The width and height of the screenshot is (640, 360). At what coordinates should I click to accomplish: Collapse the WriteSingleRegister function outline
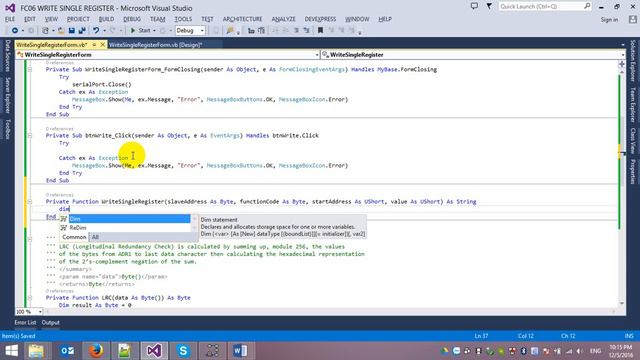[30, 202]
